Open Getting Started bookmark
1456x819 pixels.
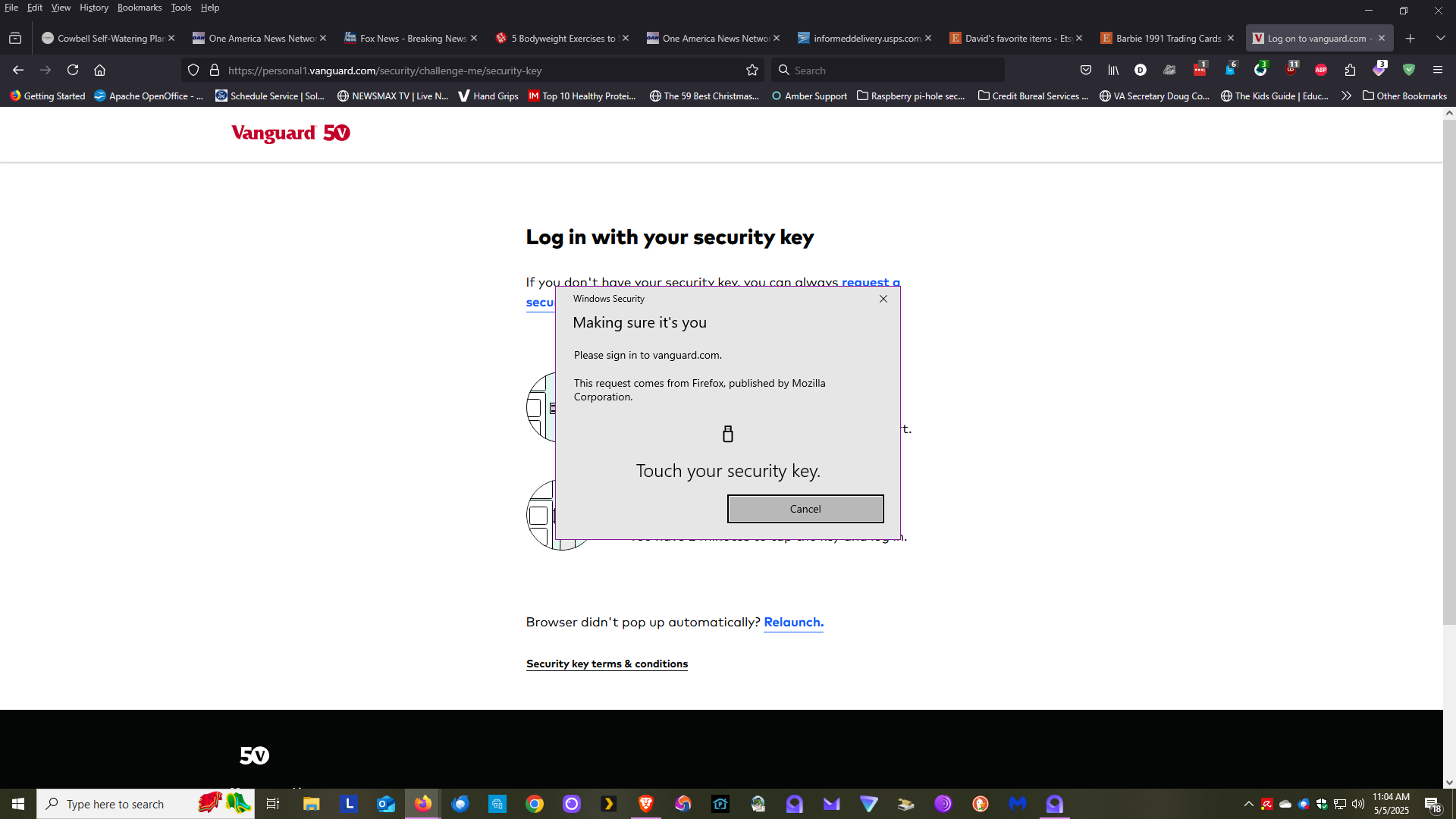point(47,96)
